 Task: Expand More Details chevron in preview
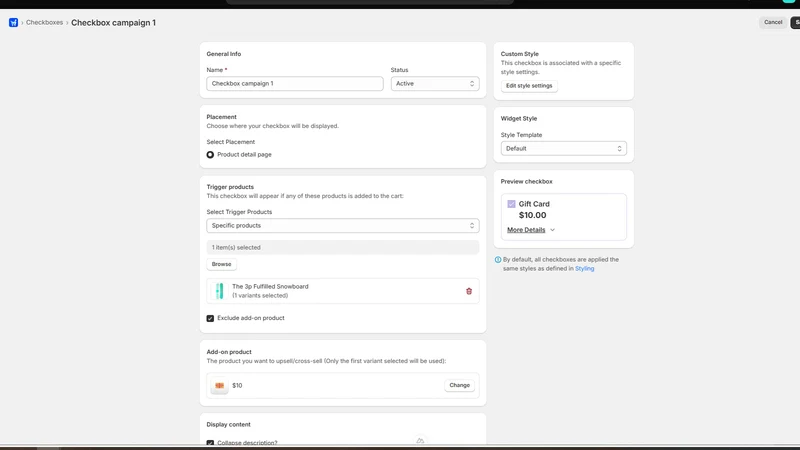(553, 230)
